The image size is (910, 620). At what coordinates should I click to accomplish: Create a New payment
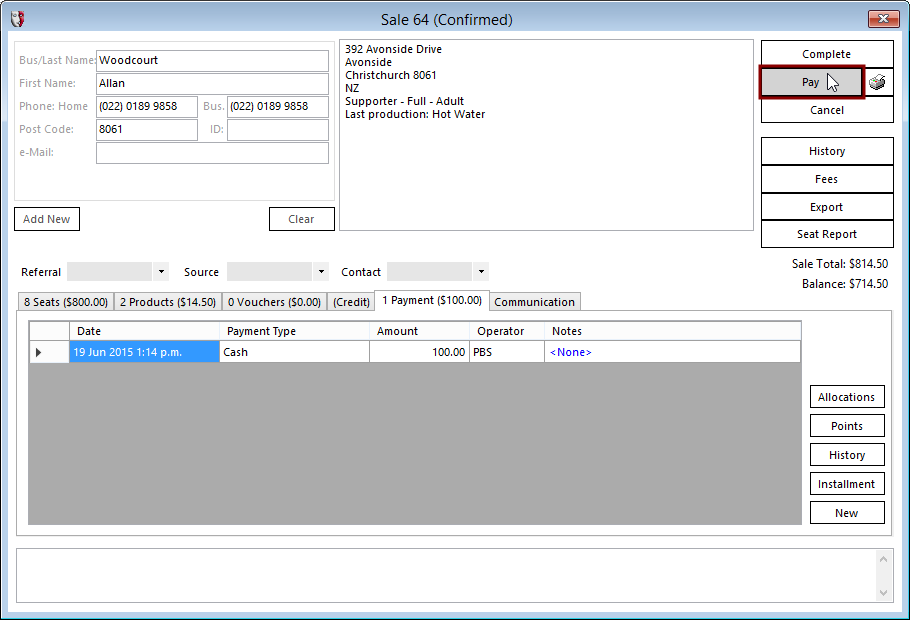pos(847,513)
